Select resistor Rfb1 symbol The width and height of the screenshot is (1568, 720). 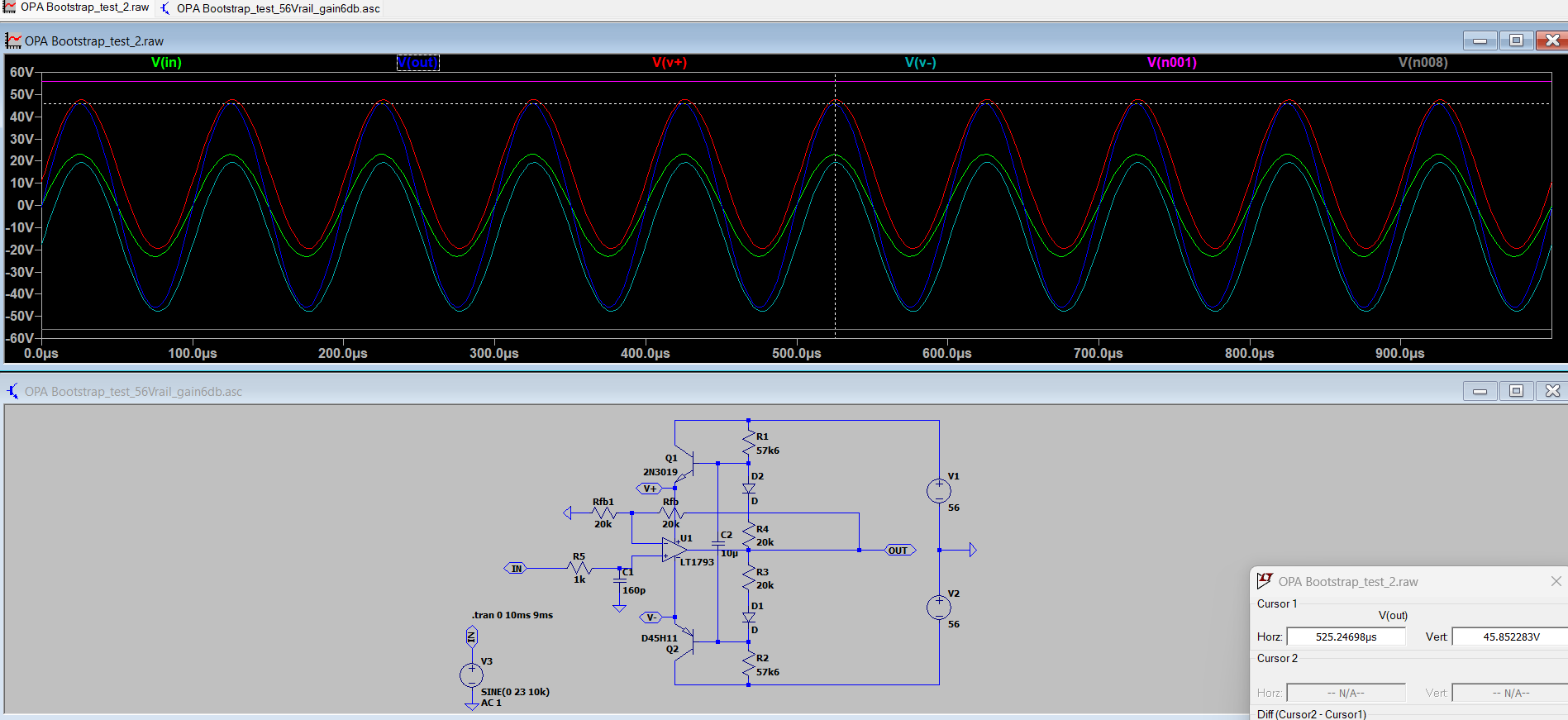tap(603, 513)
